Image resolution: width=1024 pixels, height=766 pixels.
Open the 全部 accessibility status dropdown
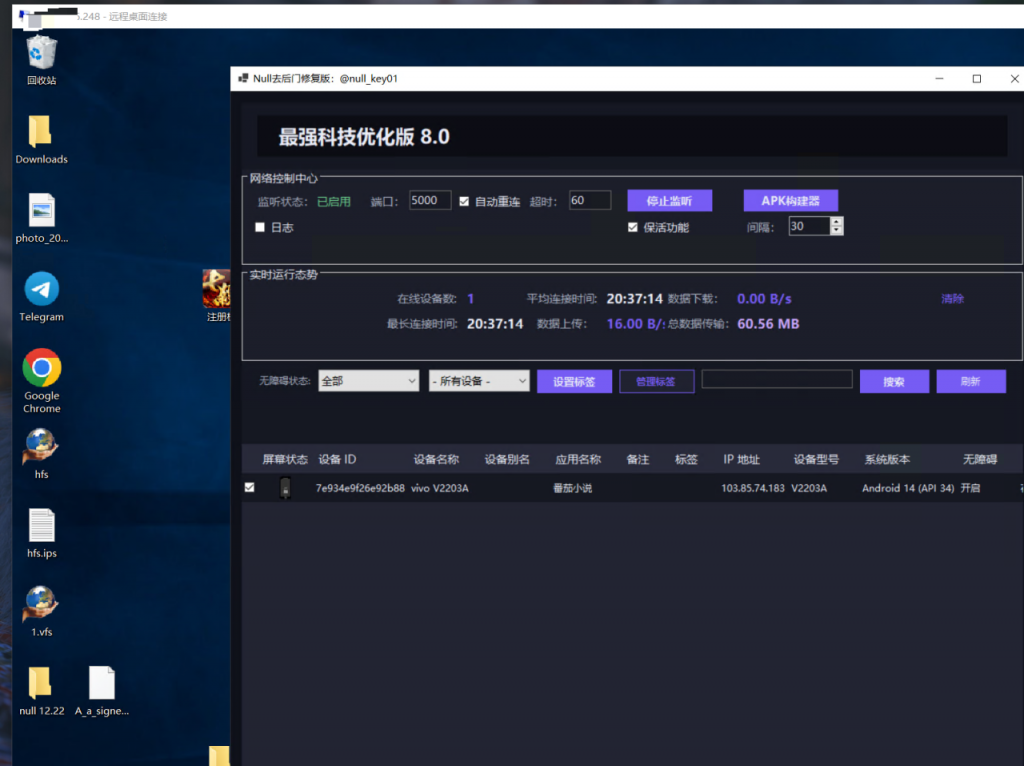pos(368,381)
